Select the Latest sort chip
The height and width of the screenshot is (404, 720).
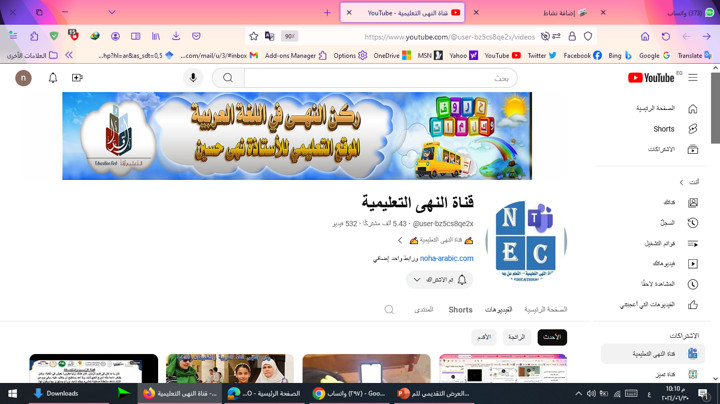(x=552, y=337)
